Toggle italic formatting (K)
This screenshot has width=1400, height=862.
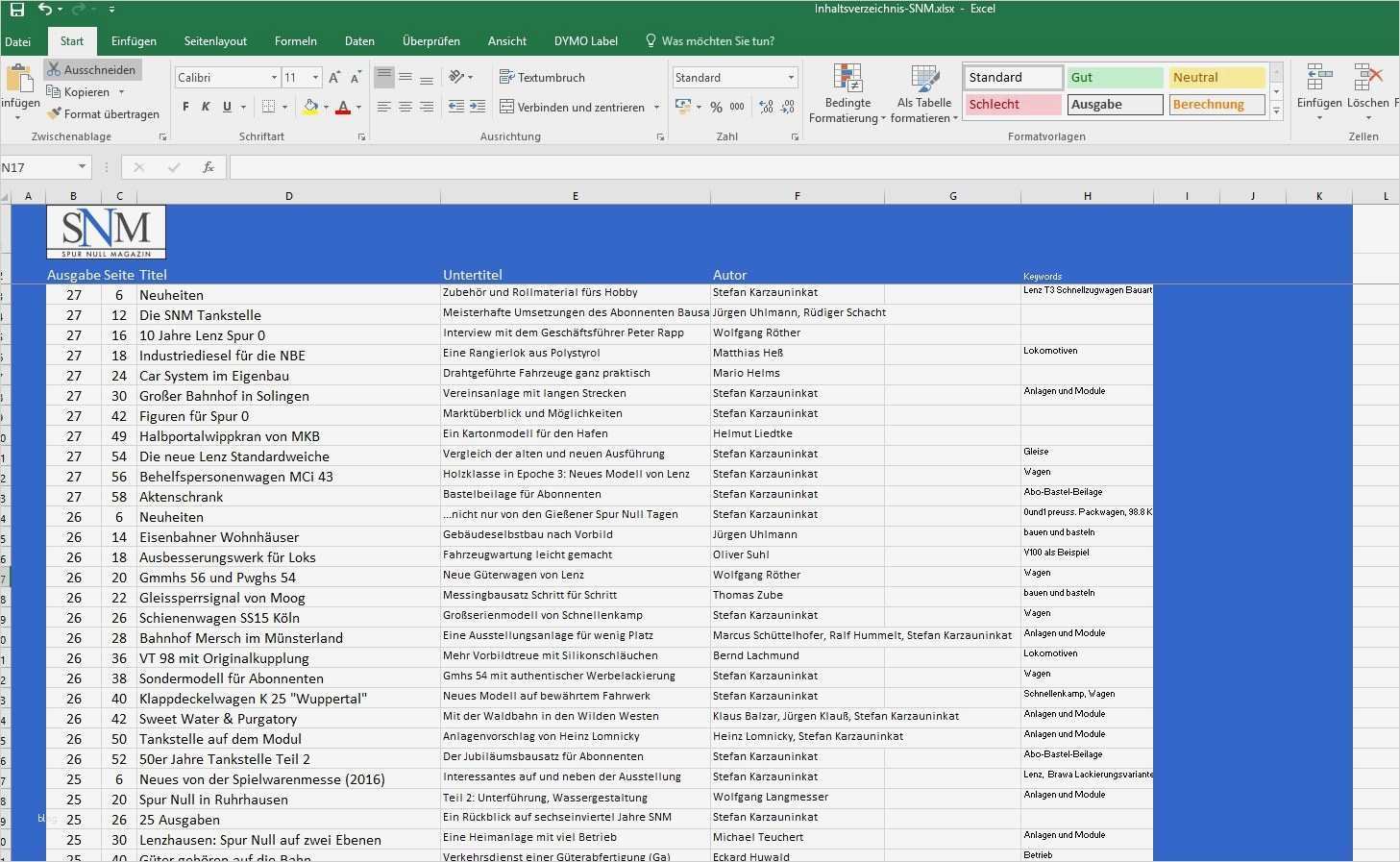pos(206,107)
